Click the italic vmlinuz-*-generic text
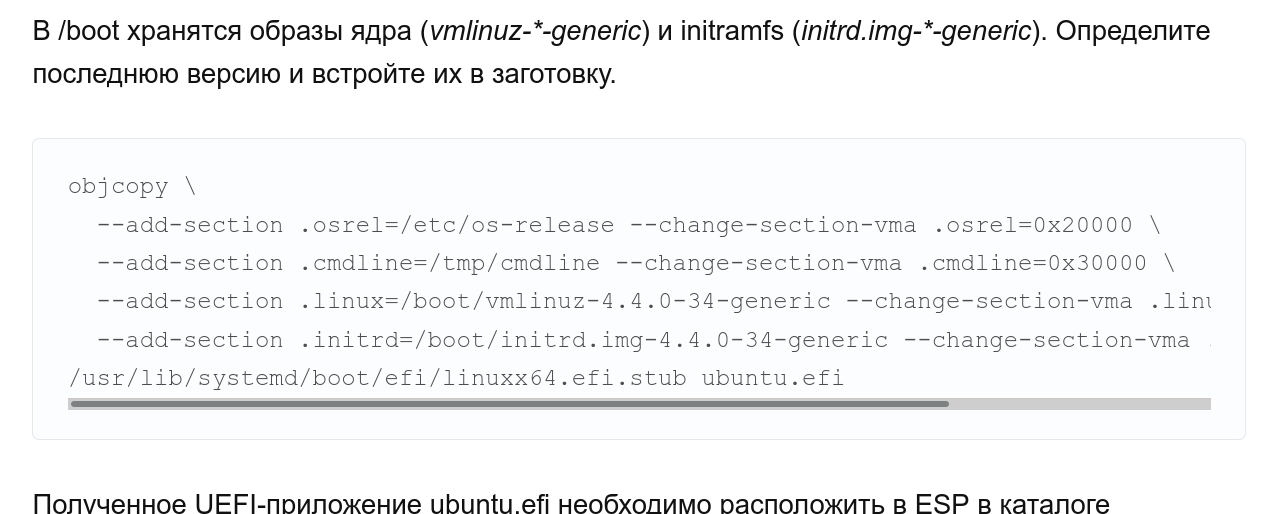The image size is (1280, 514). (x=535, y=31)
